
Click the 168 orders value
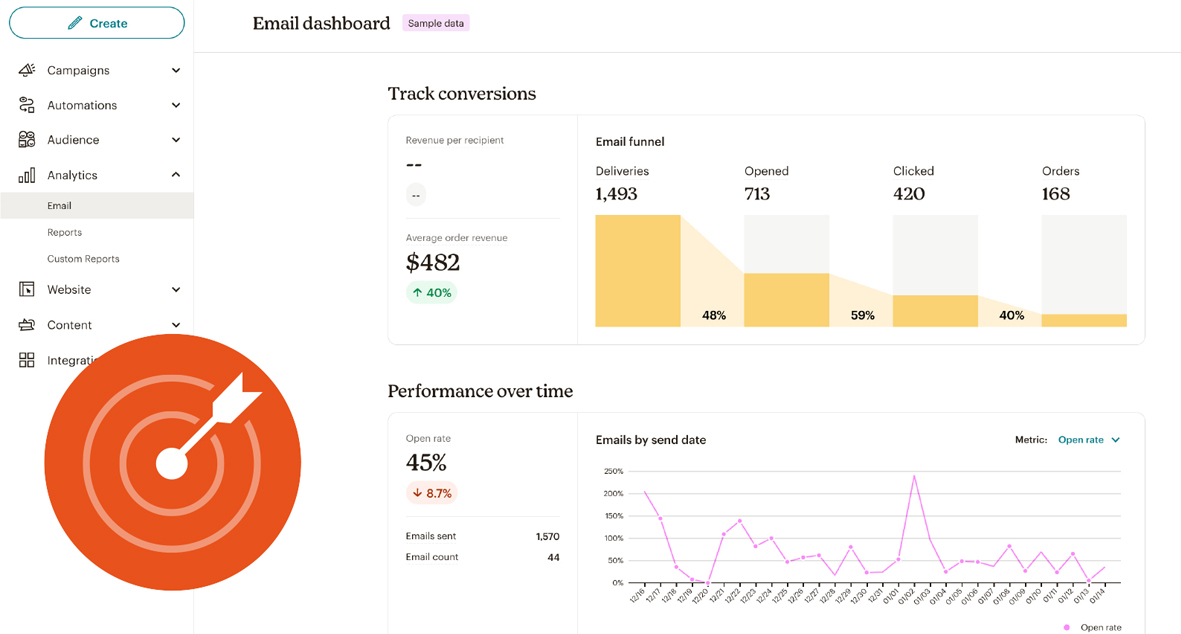[1056, 194]
